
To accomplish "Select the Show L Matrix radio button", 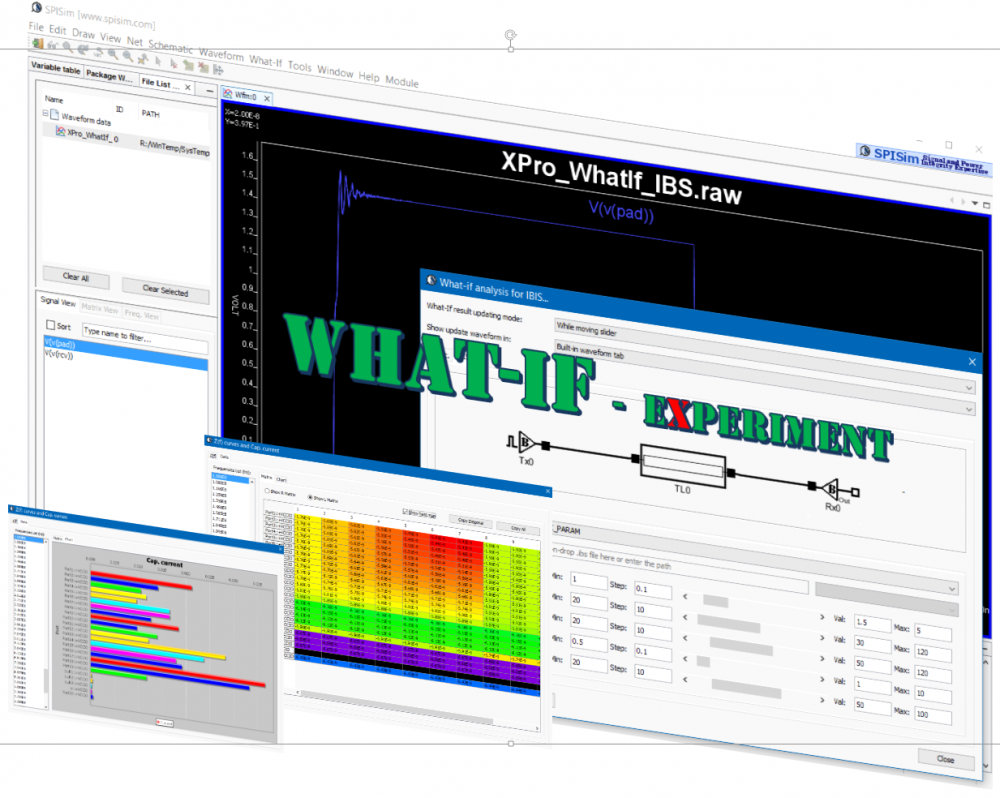I will (x=312, y=496).
